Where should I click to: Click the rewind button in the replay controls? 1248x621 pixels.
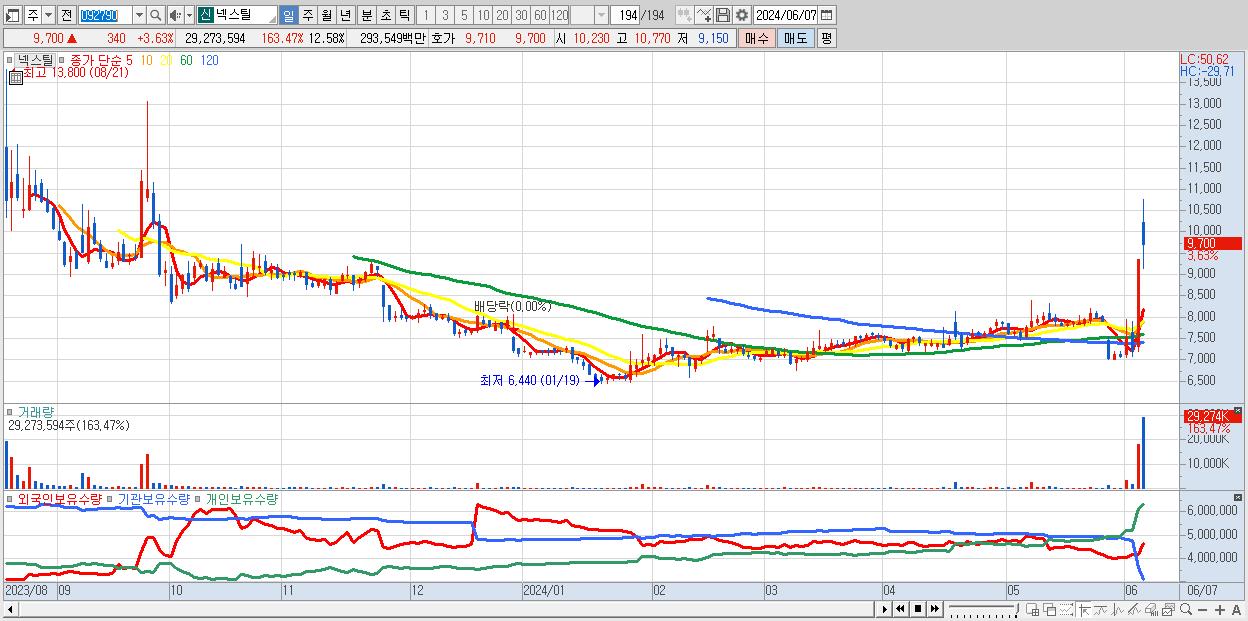coord(900,609)
